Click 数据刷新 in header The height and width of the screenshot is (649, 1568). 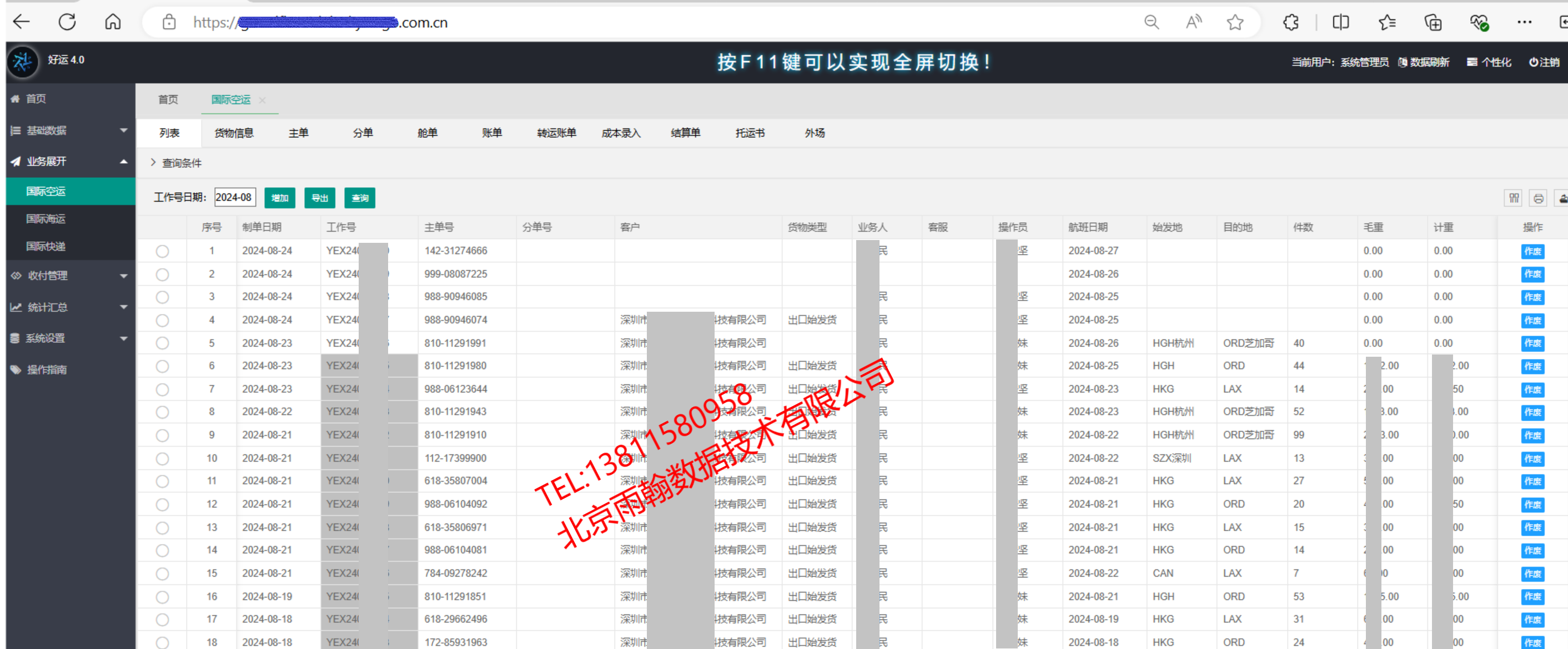click(1424, 62)
